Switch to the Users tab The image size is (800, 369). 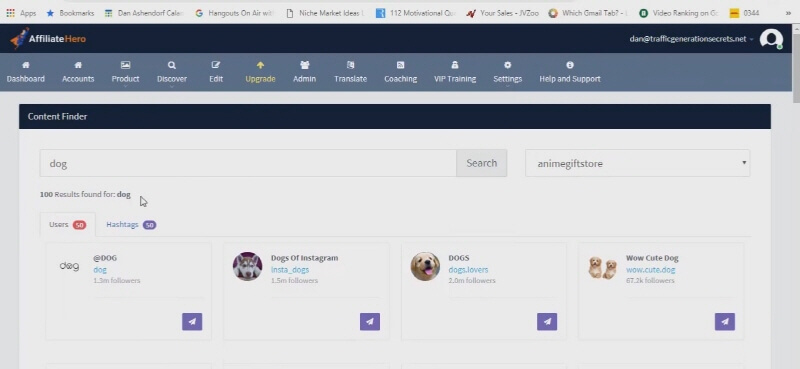coord(67,225)
